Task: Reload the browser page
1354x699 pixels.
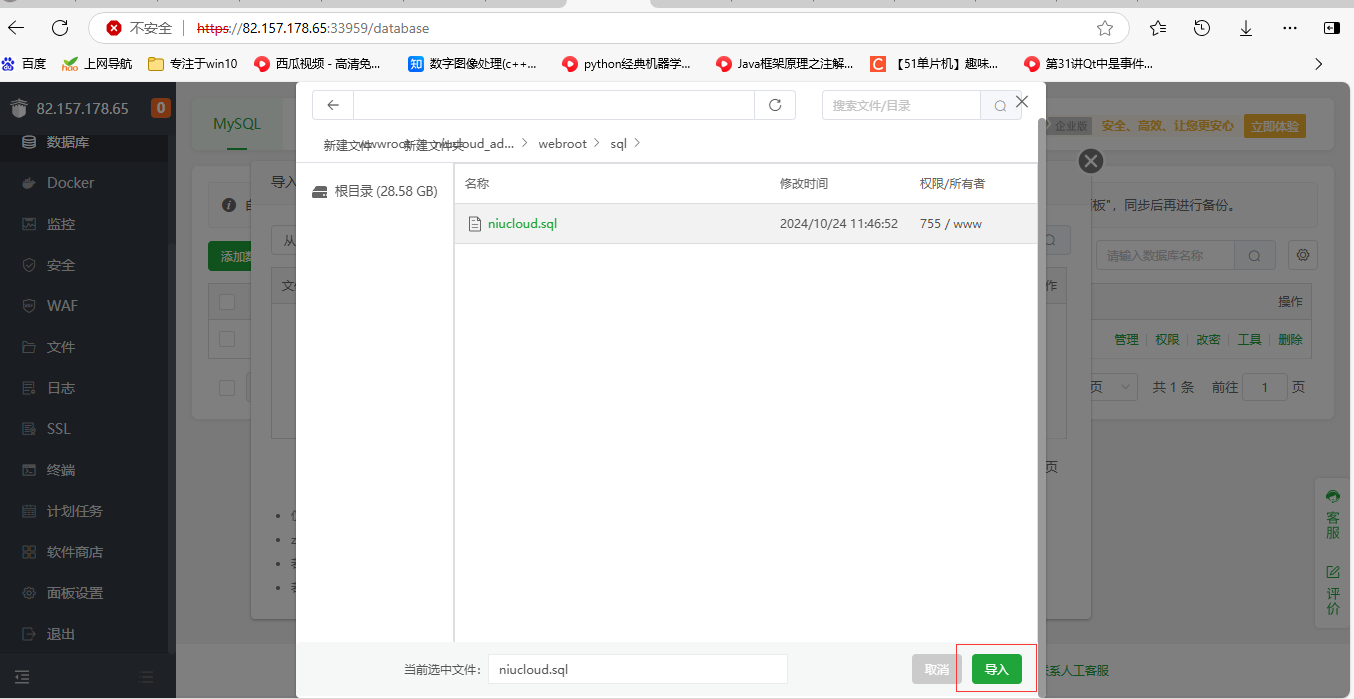Action: (x=60, y=28)
